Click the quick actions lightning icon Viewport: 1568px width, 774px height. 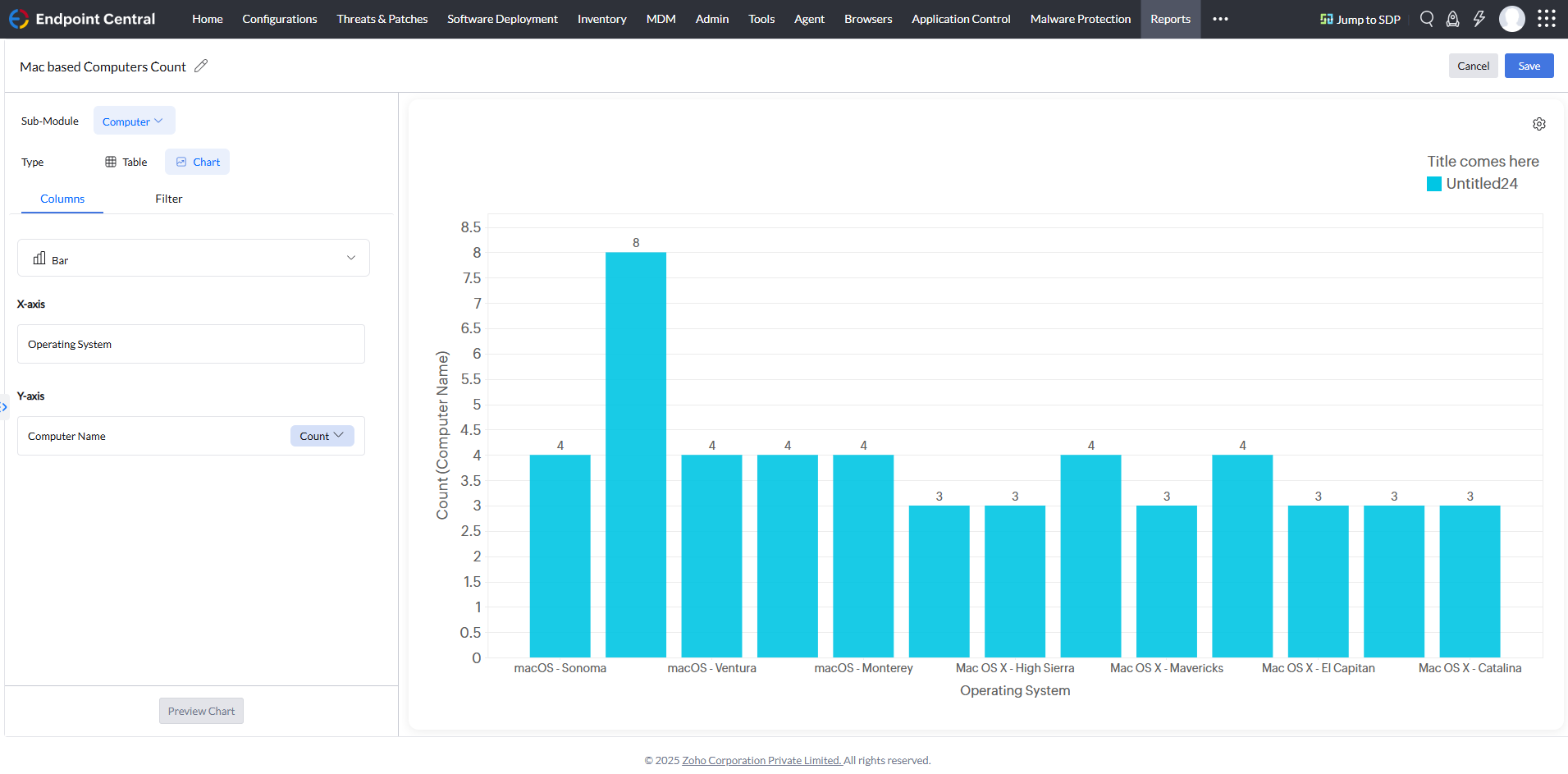pos(1480,18)
